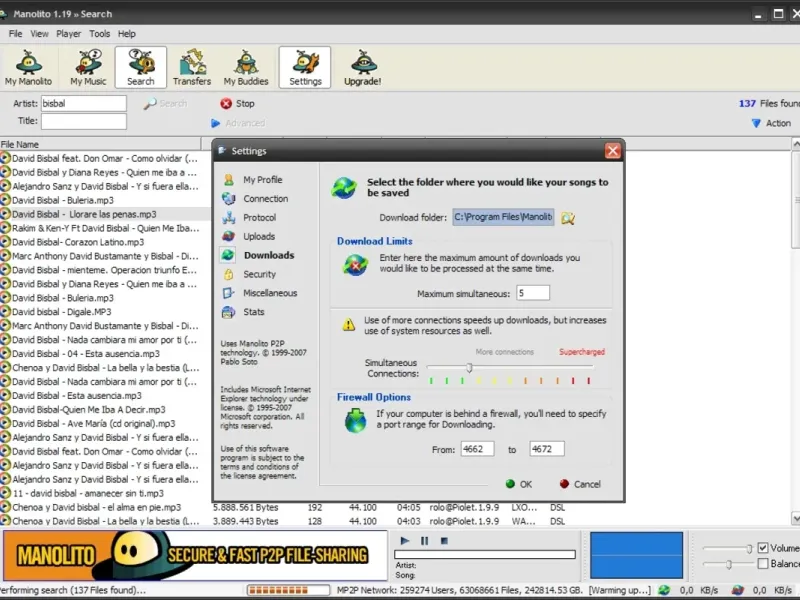Click the From port field 4662

pyautogui.click(x=477, y=449)
